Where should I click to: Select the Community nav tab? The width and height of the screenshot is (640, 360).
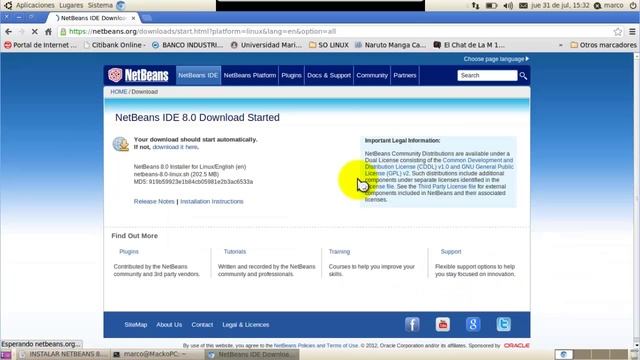coord(372,76)
